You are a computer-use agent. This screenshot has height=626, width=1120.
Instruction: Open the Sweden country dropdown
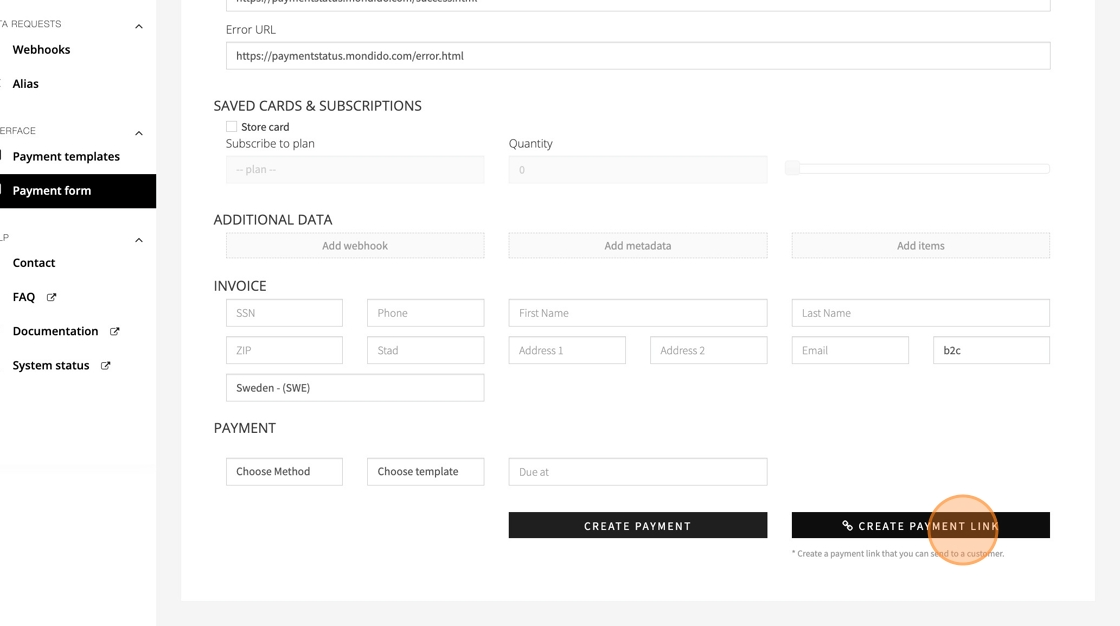coord(355,388)
